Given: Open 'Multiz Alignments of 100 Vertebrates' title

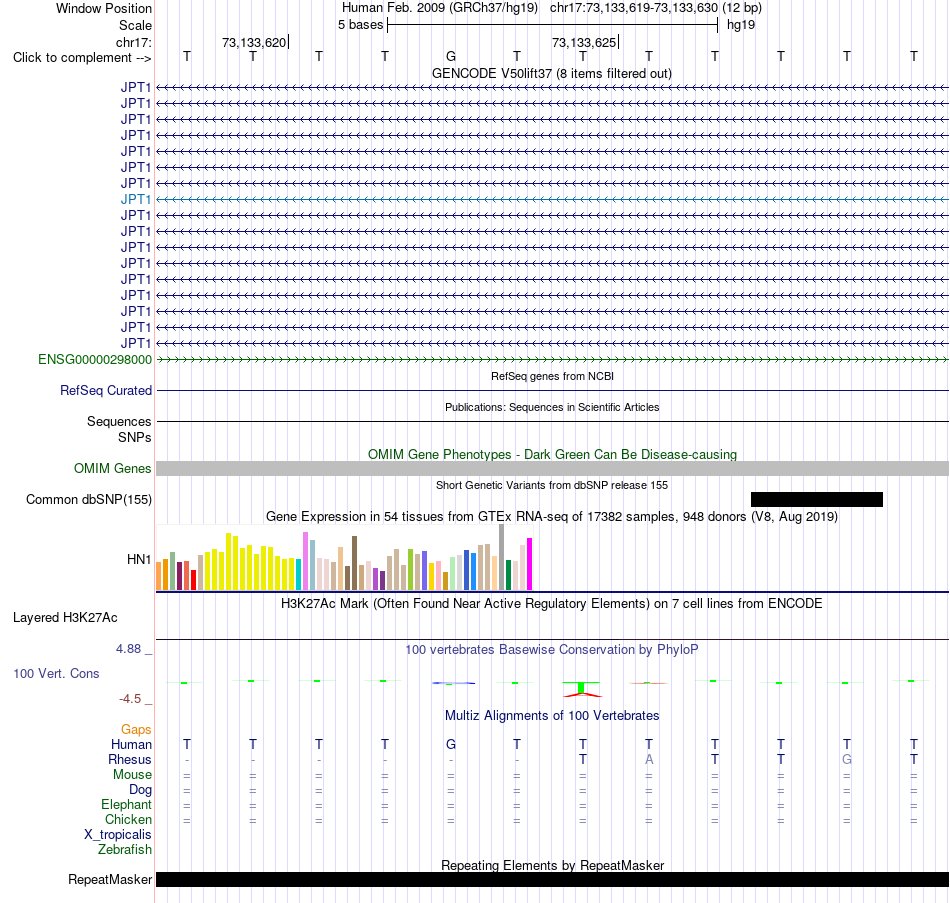Looking at the screenshot, I should [x=552, y=716].
